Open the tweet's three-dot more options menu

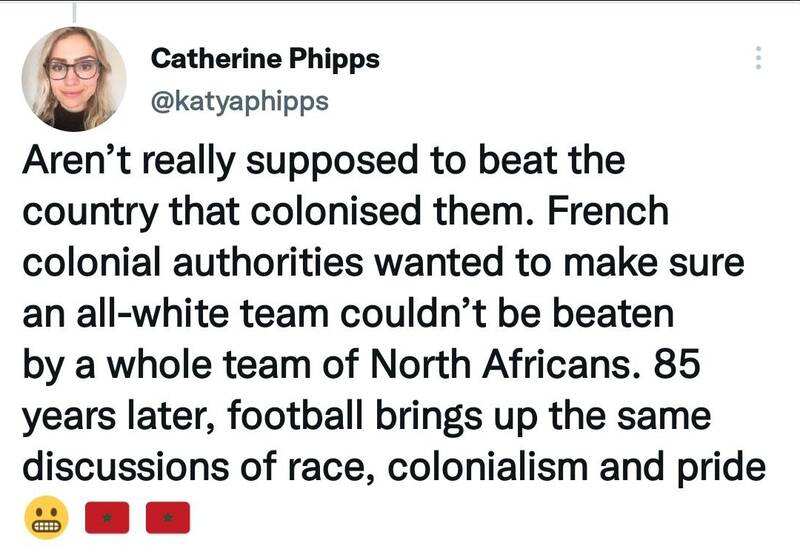(758, 58)
